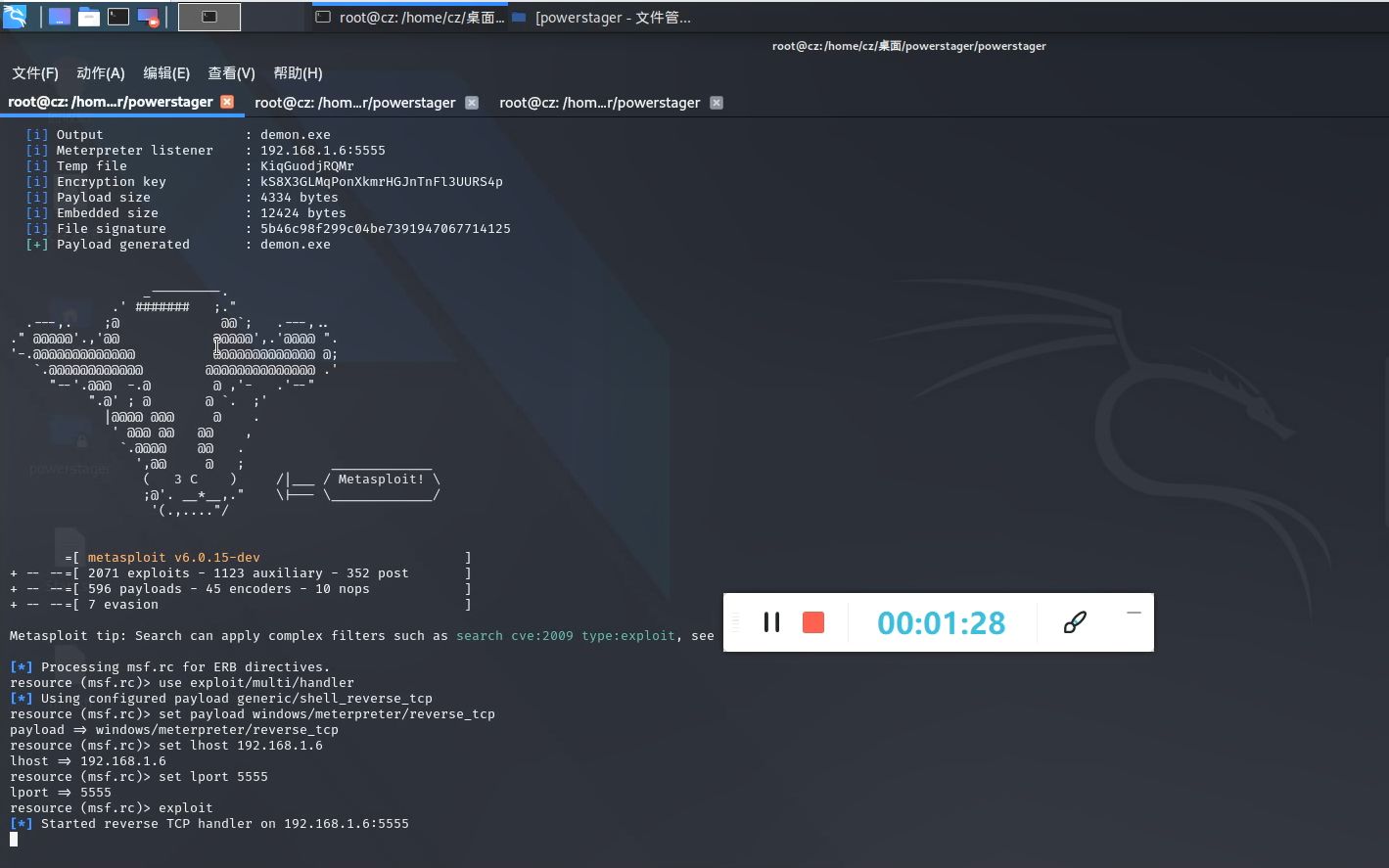Click the 00:01:28 recording timer
The height and width of the screenshot is (868, 1389).
coord(942,623)
